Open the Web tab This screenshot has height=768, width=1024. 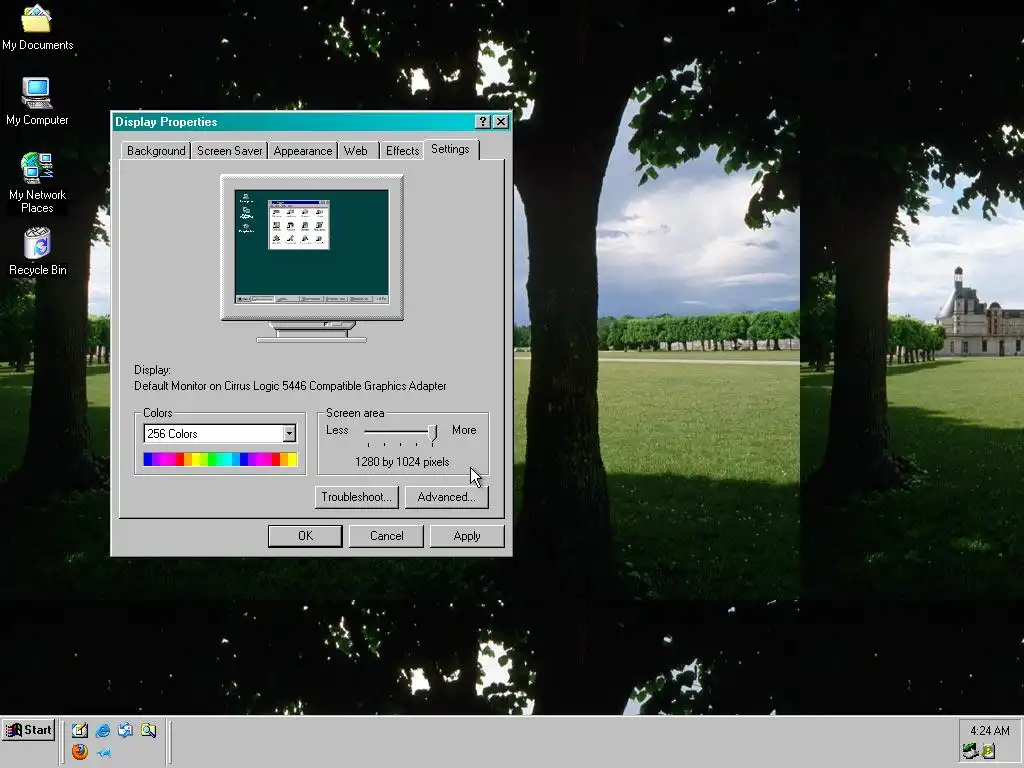tap(355, 151)
